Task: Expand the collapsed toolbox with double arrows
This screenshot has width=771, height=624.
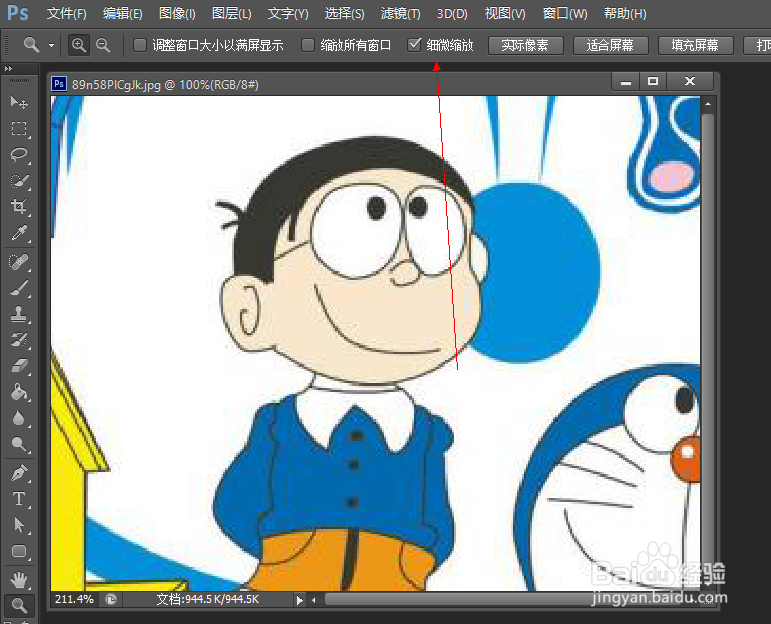Action: tap(8, 68)
